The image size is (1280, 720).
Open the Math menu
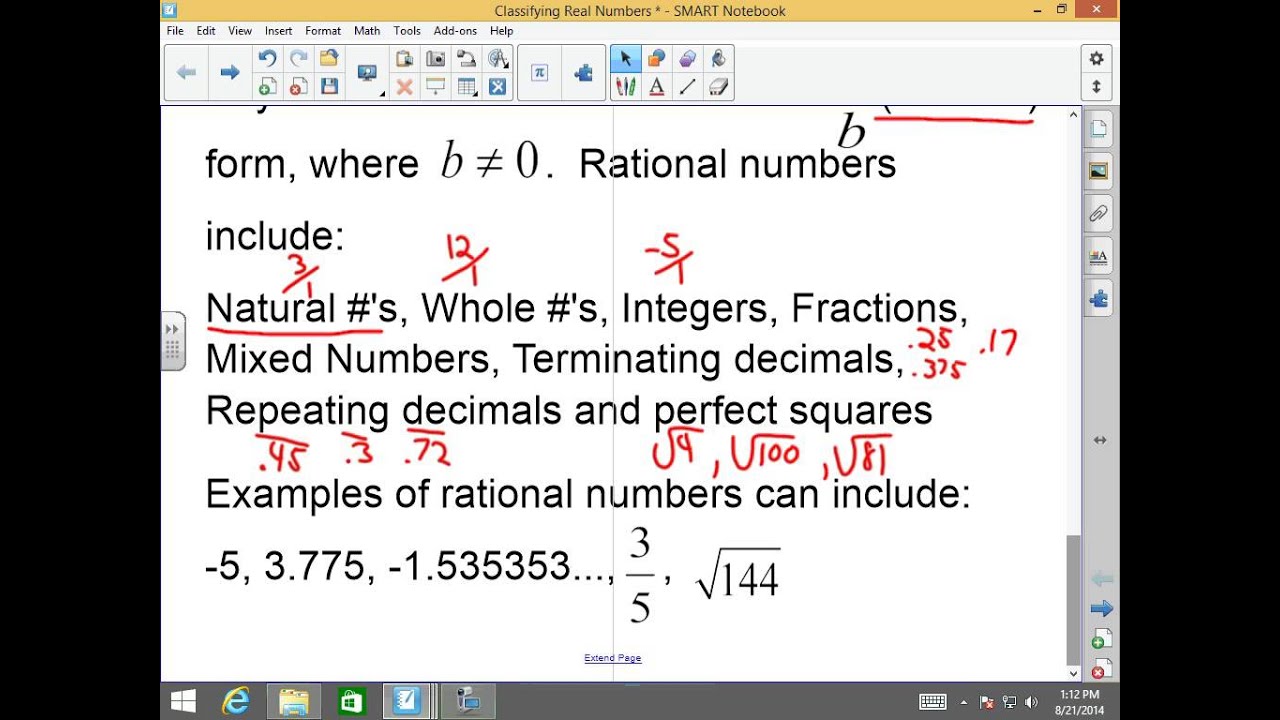tap(367, 31)
